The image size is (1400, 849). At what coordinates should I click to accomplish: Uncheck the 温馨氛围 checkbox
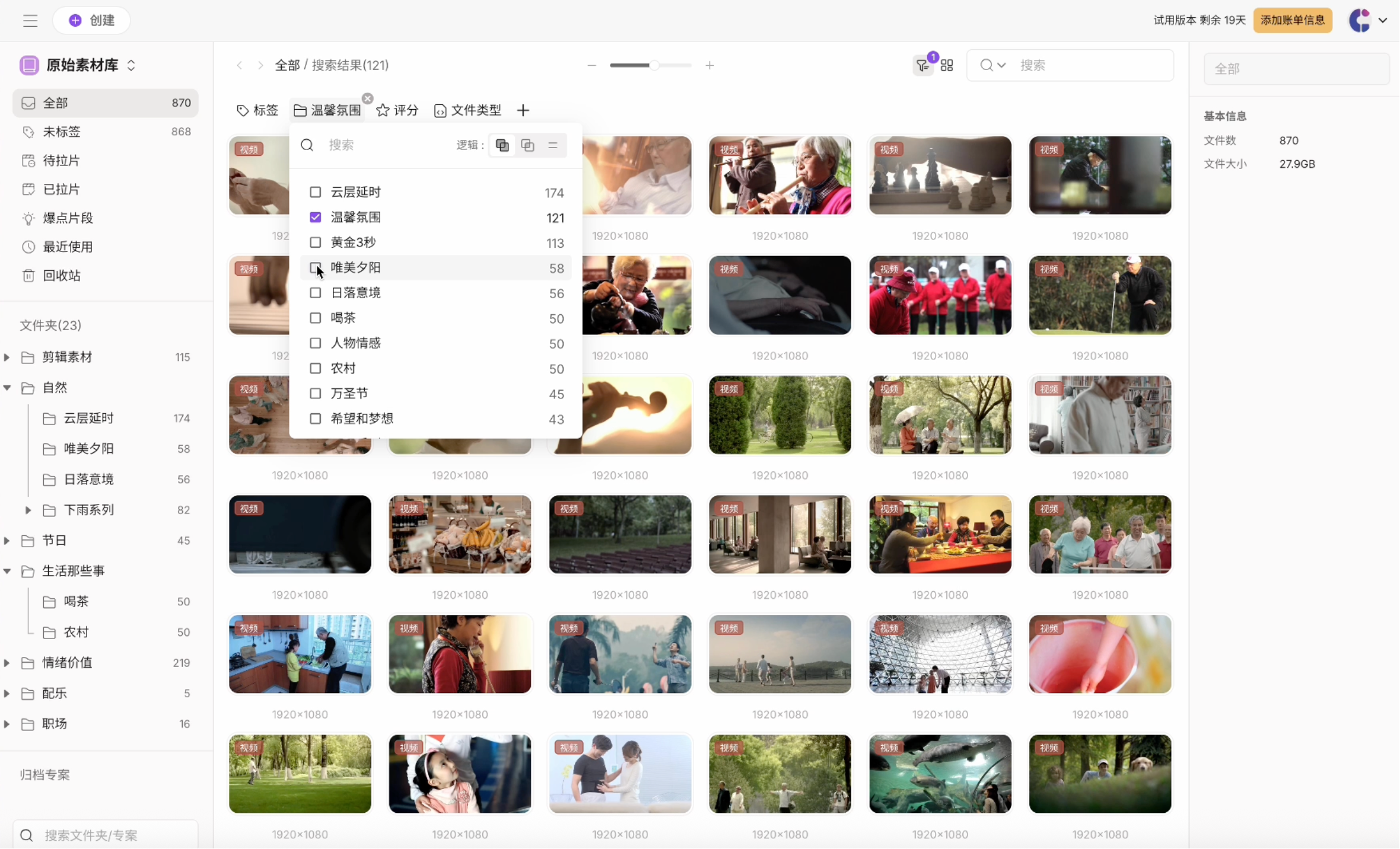(x=316, y=218)
